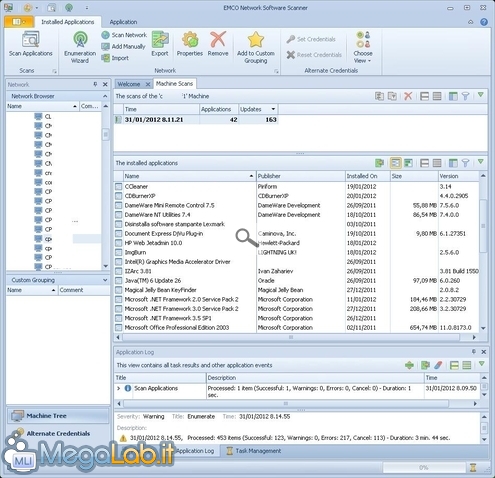495x478 pixels.
Task: Check the CCleaner row checkbox
Action: tap(119, 187)
